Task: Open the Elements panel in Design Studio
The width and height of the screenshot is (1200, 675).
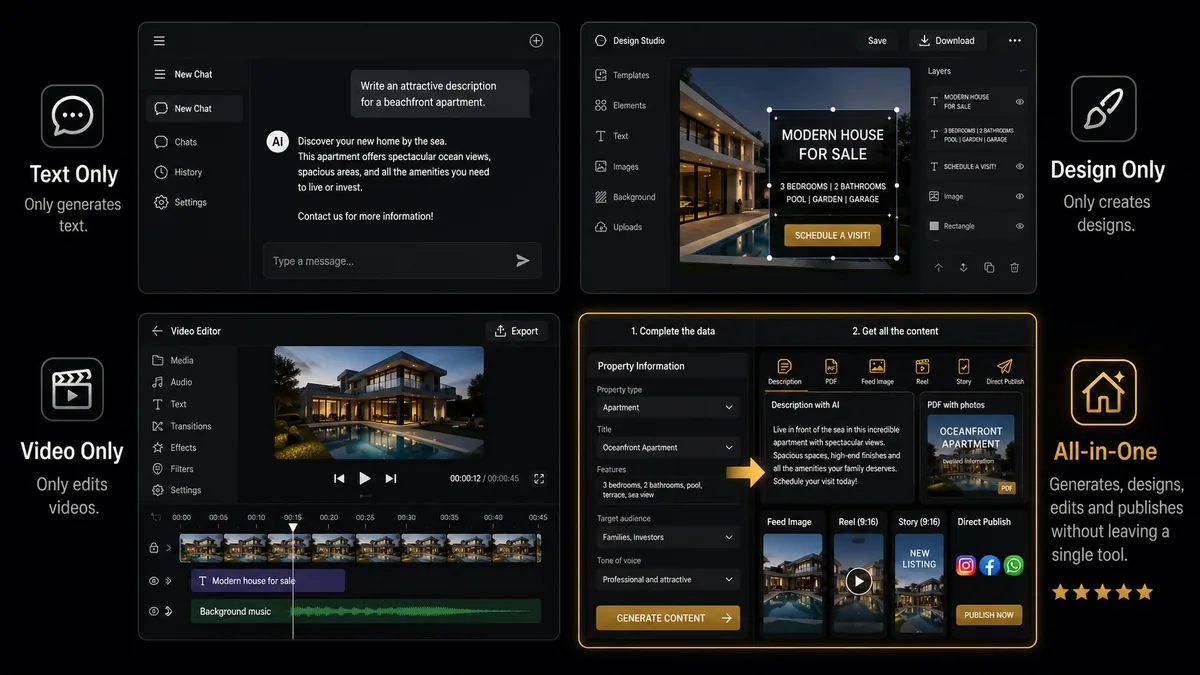Action: tap(620, 105)
